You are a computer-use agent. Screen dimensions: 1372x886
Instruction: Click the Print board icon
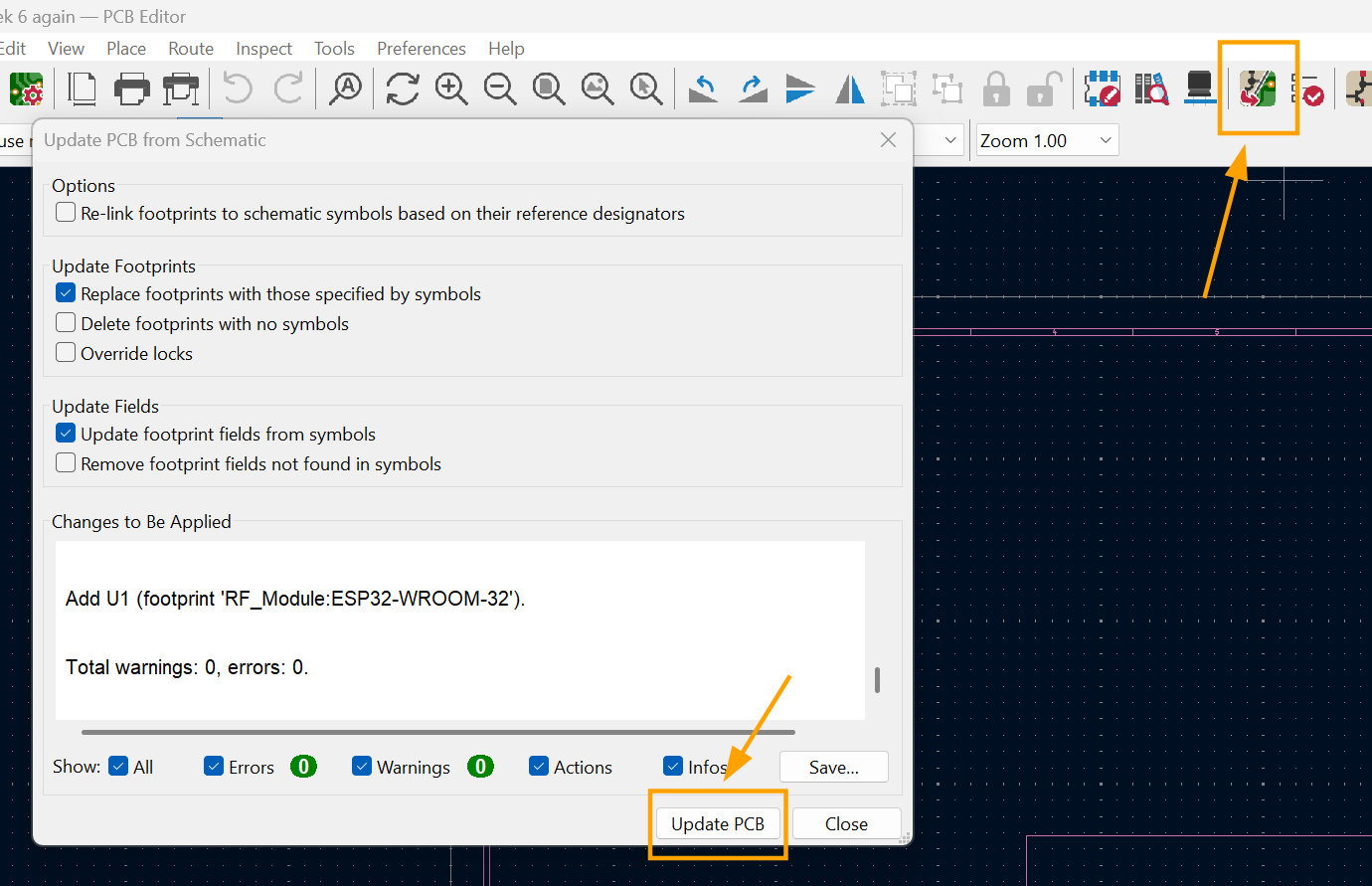(x=131, y=89)
